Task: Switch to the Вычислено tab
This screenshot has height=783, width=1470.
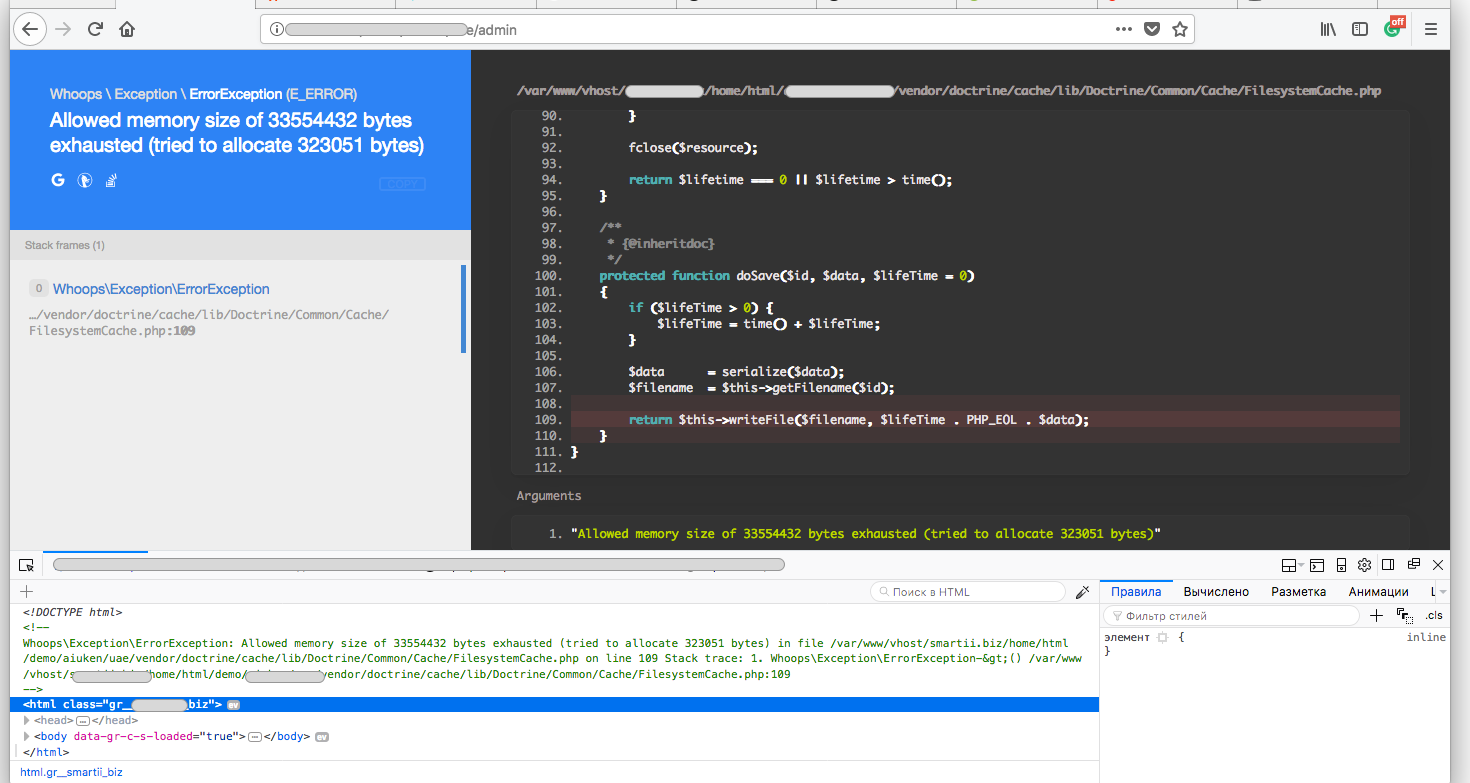Action: (1216, 592)
